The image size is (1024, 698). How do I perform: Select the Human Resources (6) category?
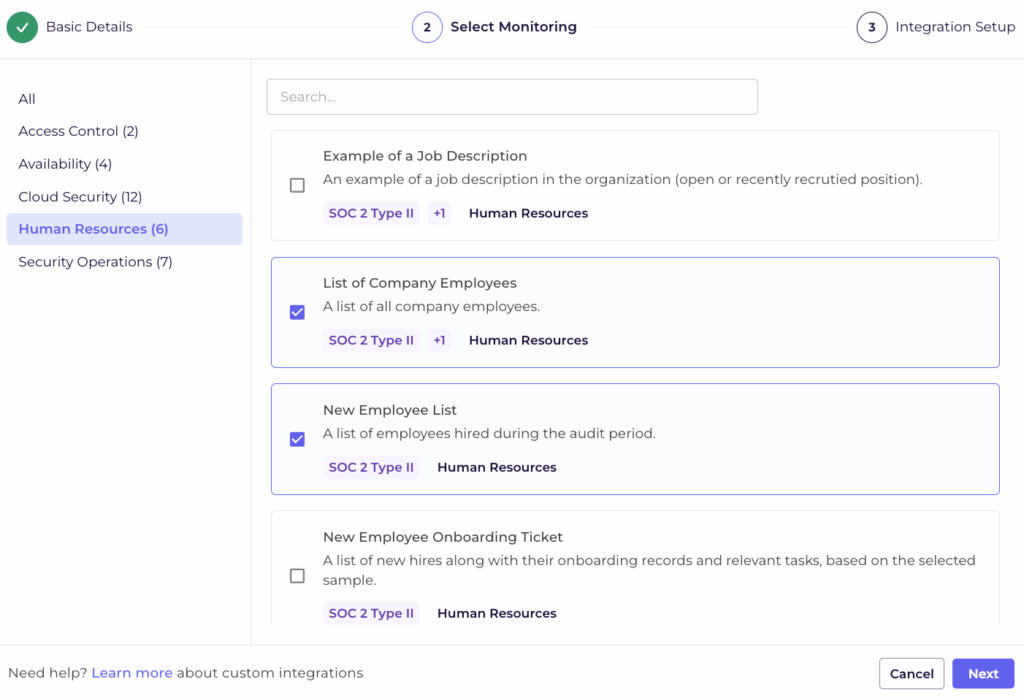tap(124, 229)
